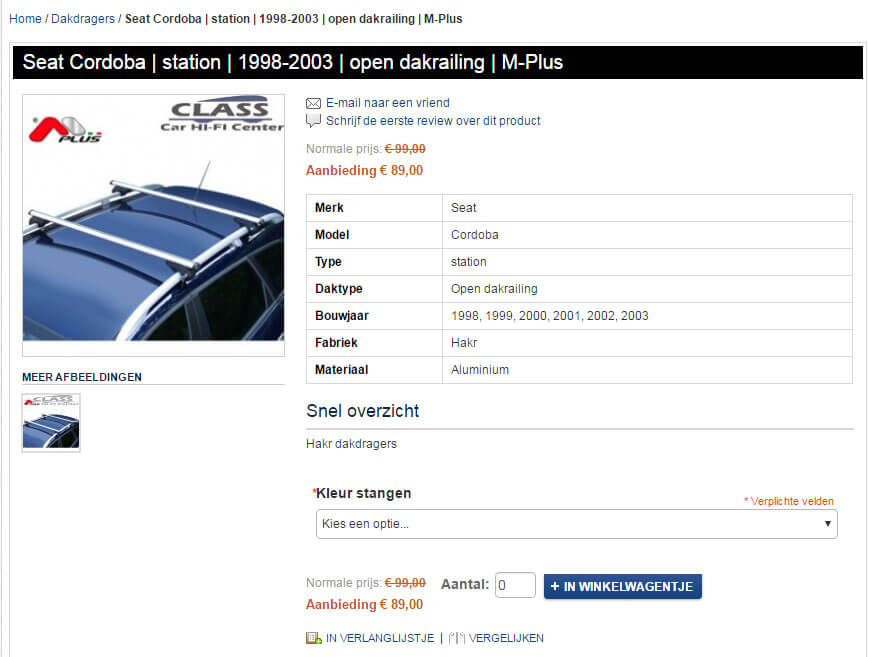This screenshot has height=657, width=869.
Task: Click the top Aanbieding € 89,00 price
Action: point(364,170)
